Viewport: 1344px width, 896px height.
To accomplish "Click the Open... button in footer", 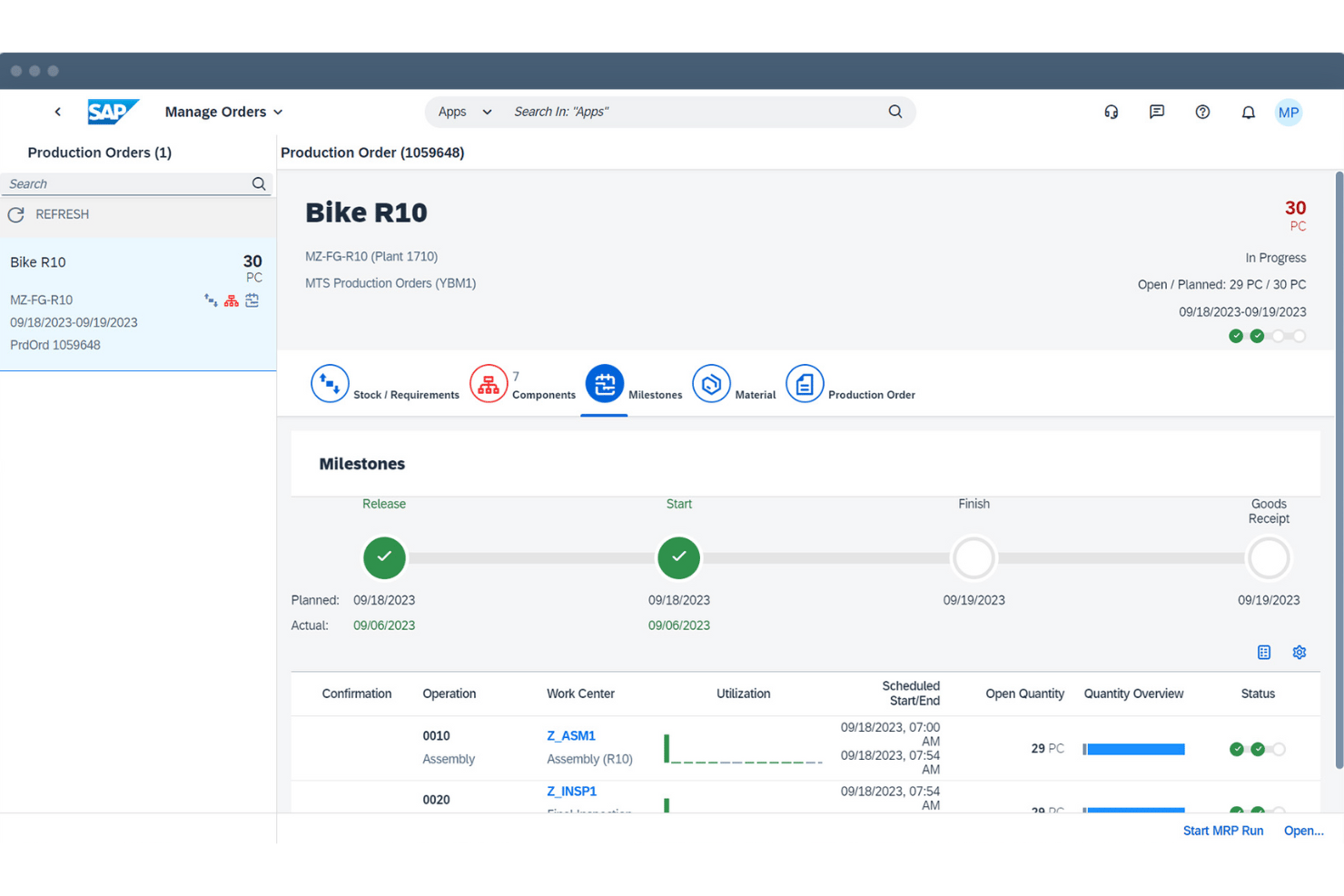I will coord(1304,831).
